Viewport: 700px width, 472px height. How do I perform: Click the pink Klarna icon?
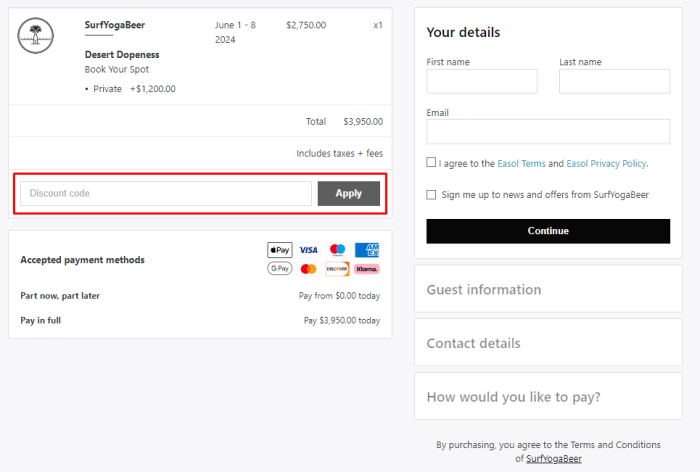pyautogui.click(x=367, y=269)
